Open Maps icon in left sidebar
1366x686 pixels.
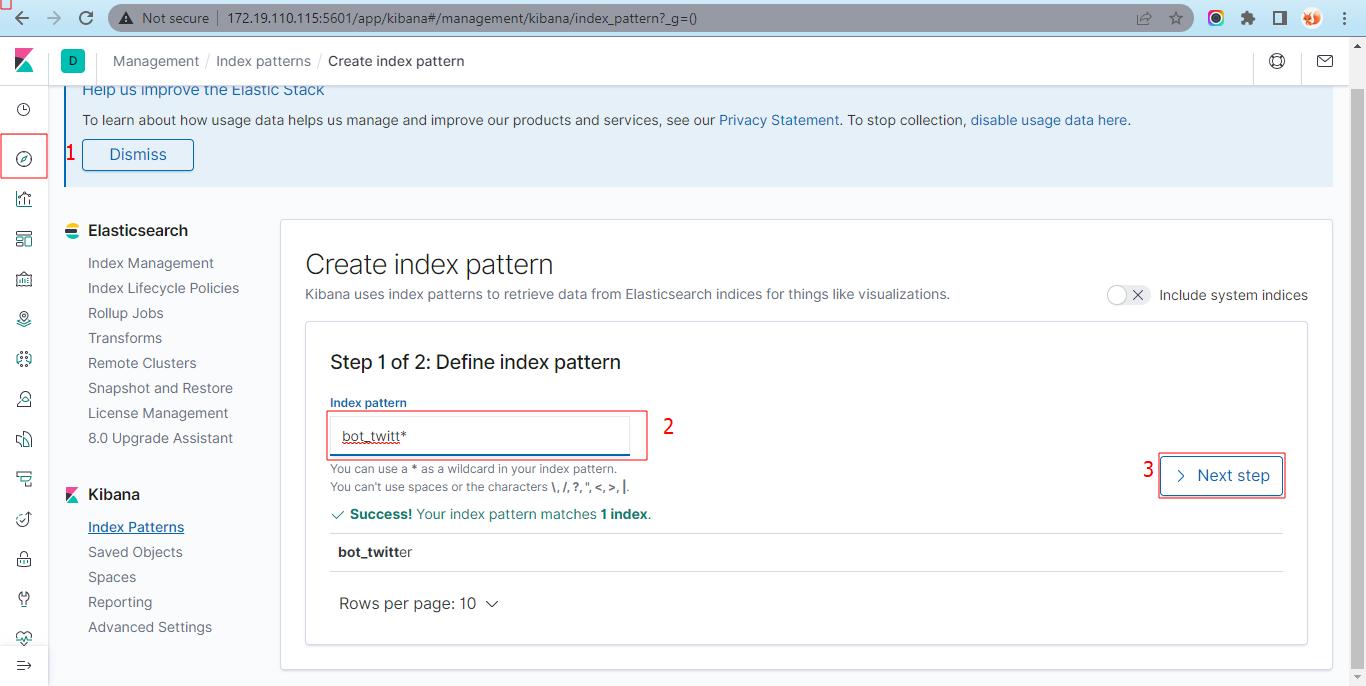click(24, 319)
